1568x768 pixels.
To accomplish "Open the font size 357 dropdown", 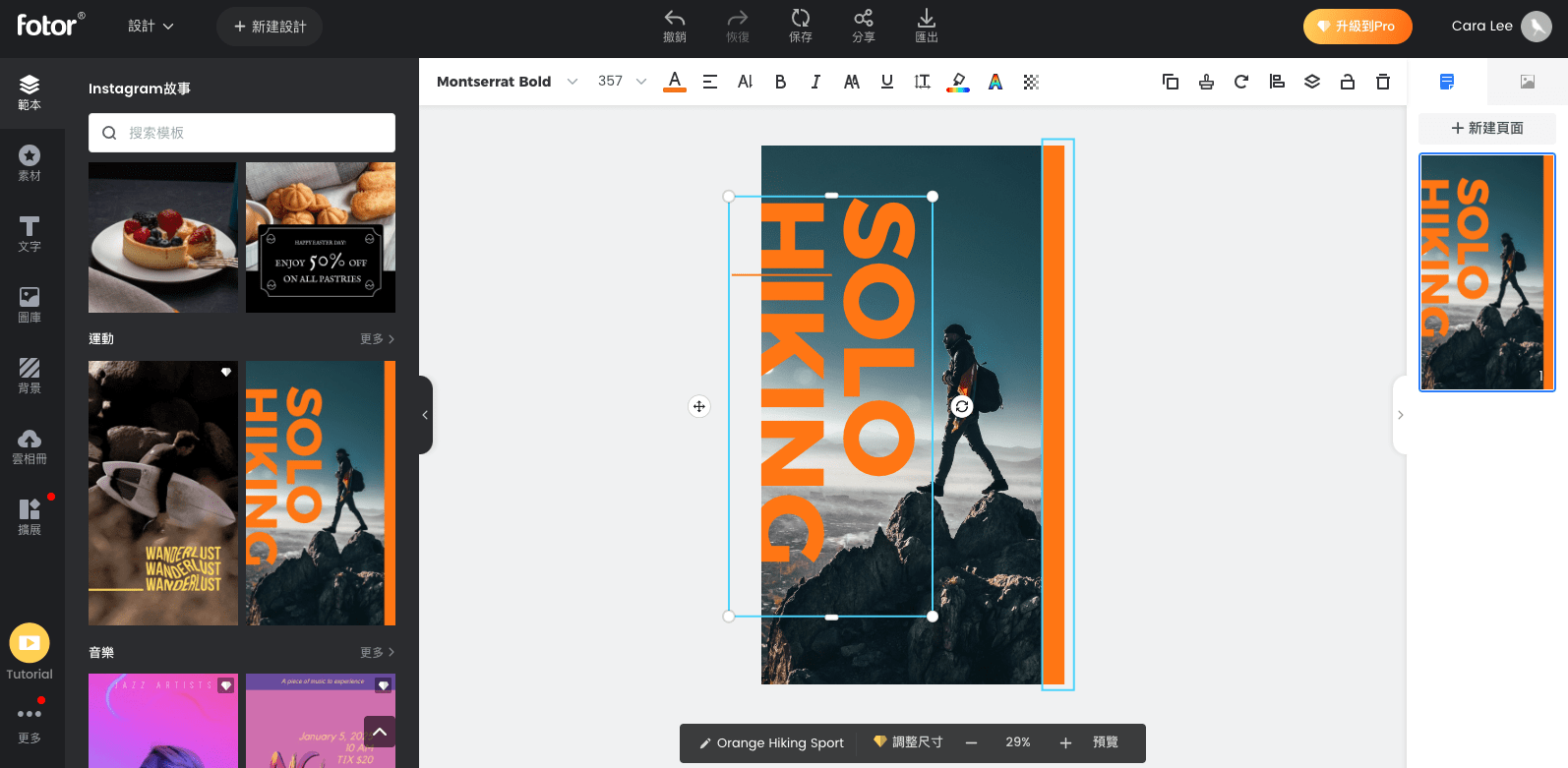I will point(622,82).
